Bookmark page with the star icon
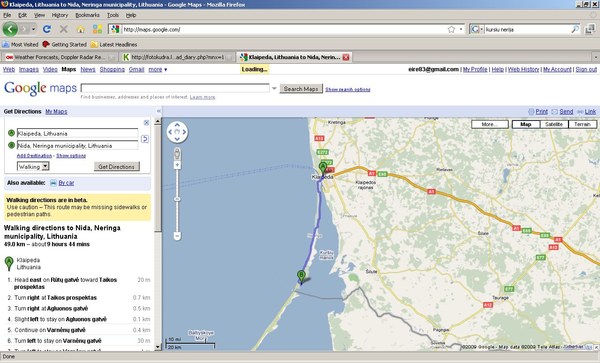 [451, 29]
